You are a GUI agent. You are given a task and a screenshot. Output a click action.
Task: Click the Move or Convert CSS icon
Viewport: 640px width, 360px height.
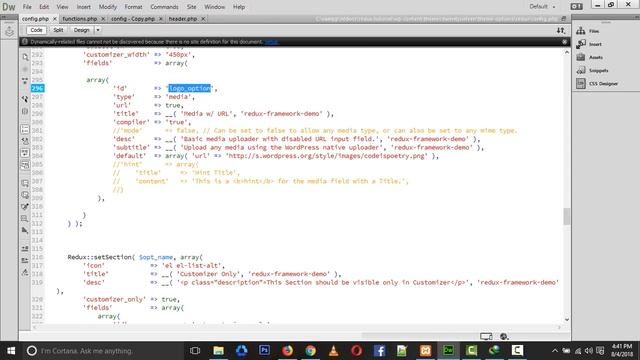(25, 231)
